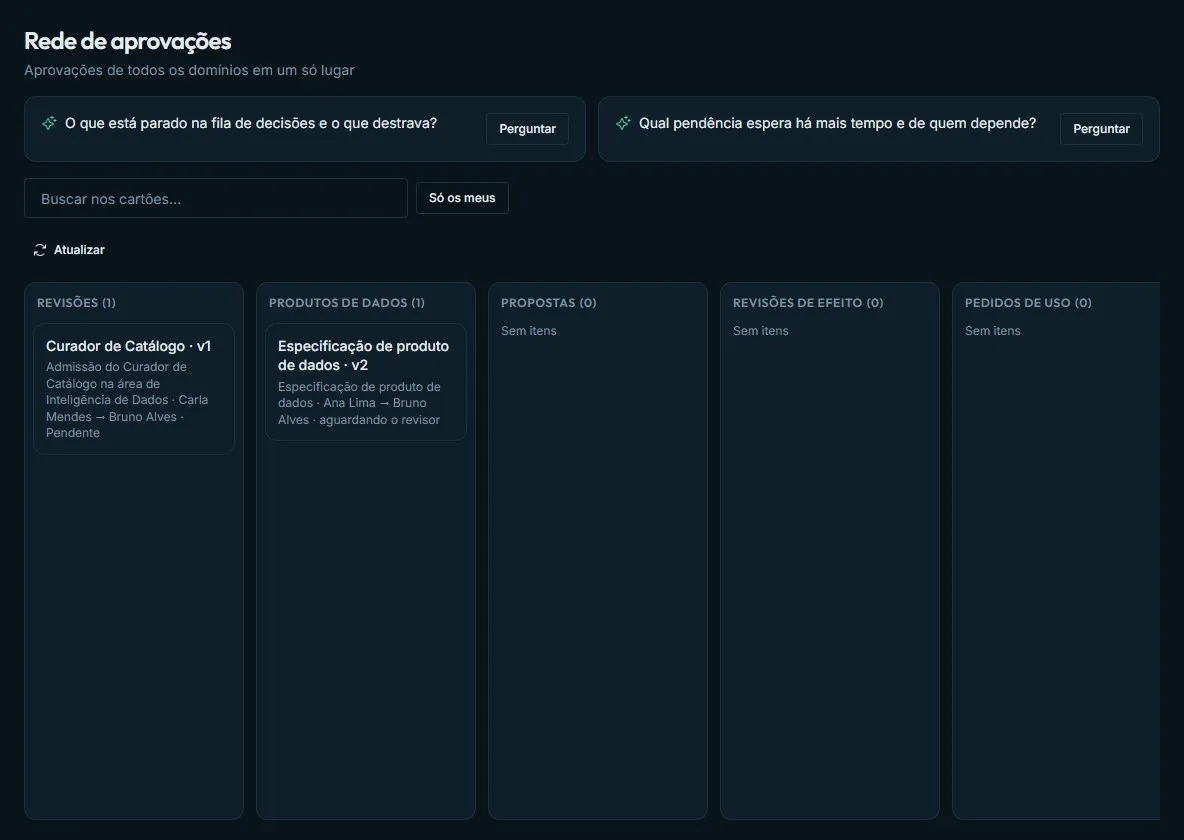Click "Sem itens" in the Pedidos de uso column
This screenshot has height=840, width=1184.
[992, 331]
